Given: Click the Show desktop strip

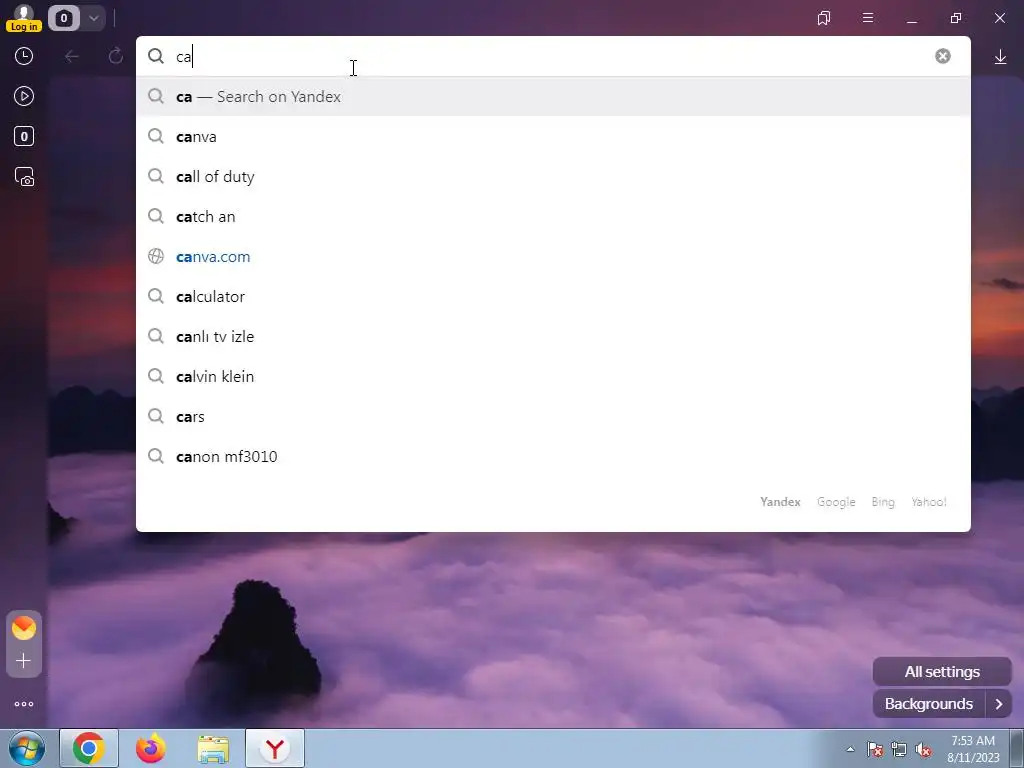Looking at the screenshot, I should 1017,748.
